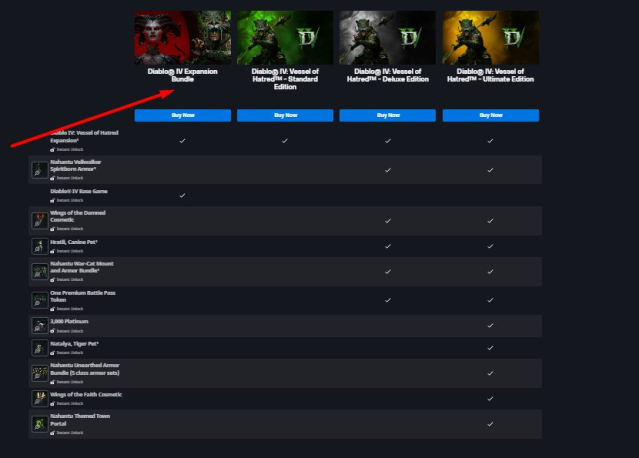Click Buy Now under Vessel of Hatred Deluxe Edition
This screenshot has height=458, width=639.
388,115
